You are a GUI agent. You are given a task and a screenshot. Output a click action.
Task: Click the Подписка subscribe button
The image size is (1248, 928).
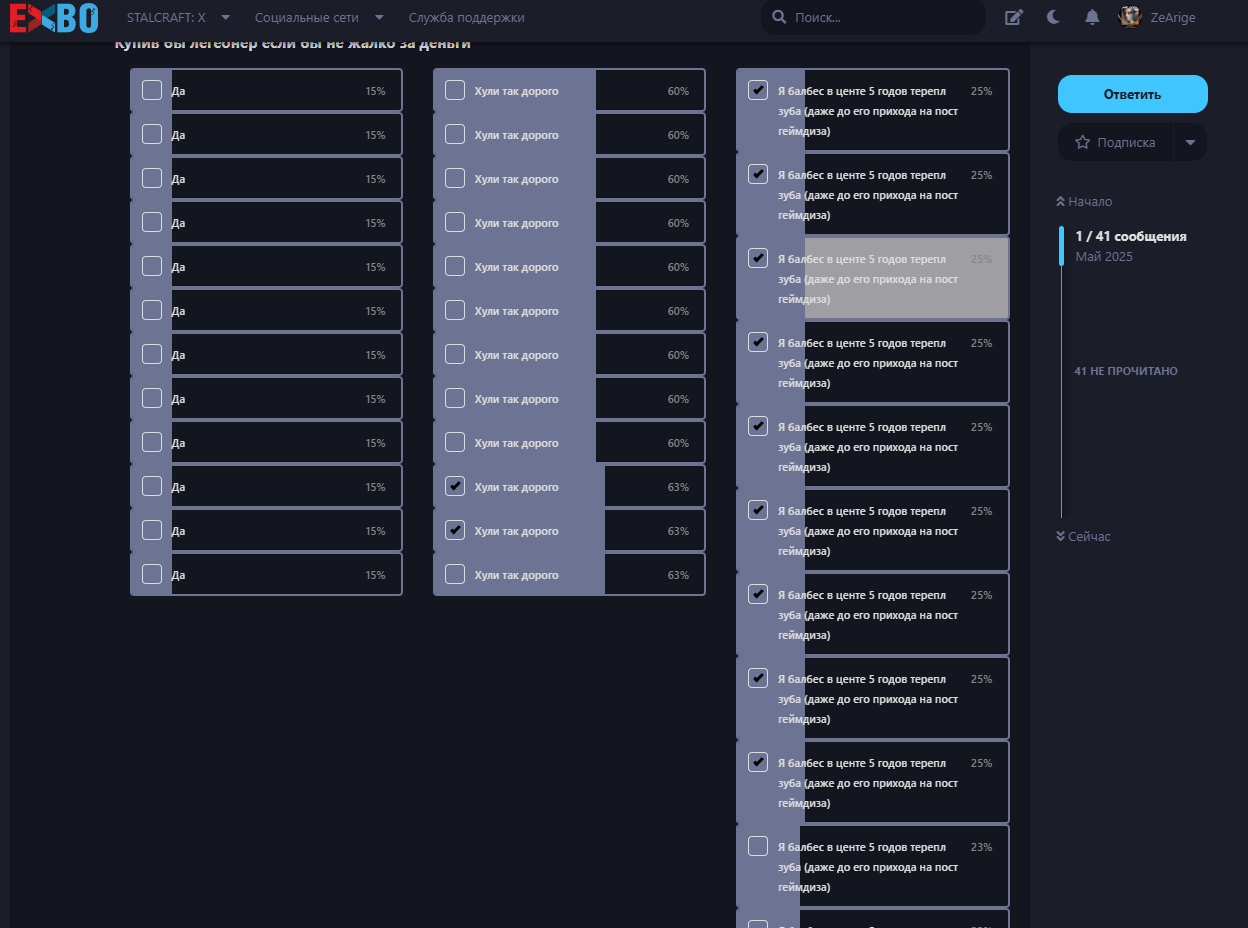tap(1115, 142)
